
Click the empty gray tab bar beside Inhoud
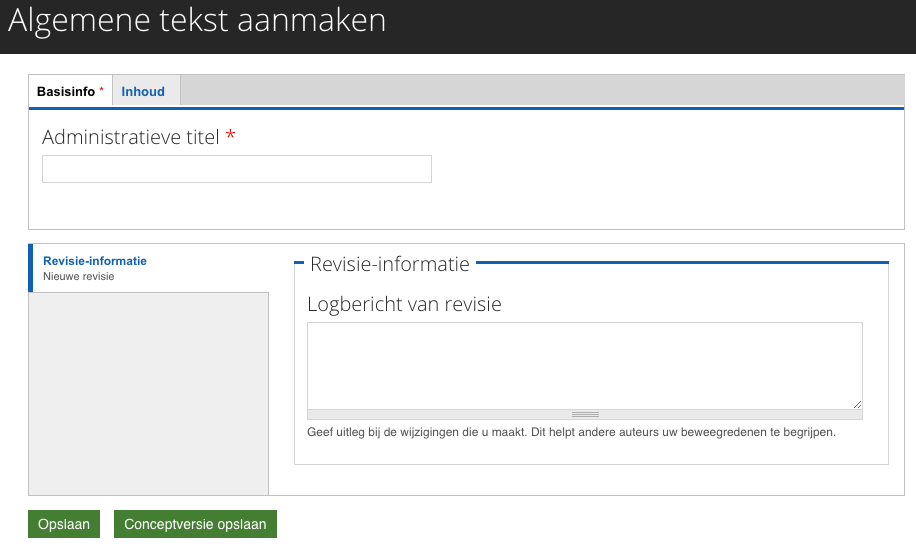point(540,91)
